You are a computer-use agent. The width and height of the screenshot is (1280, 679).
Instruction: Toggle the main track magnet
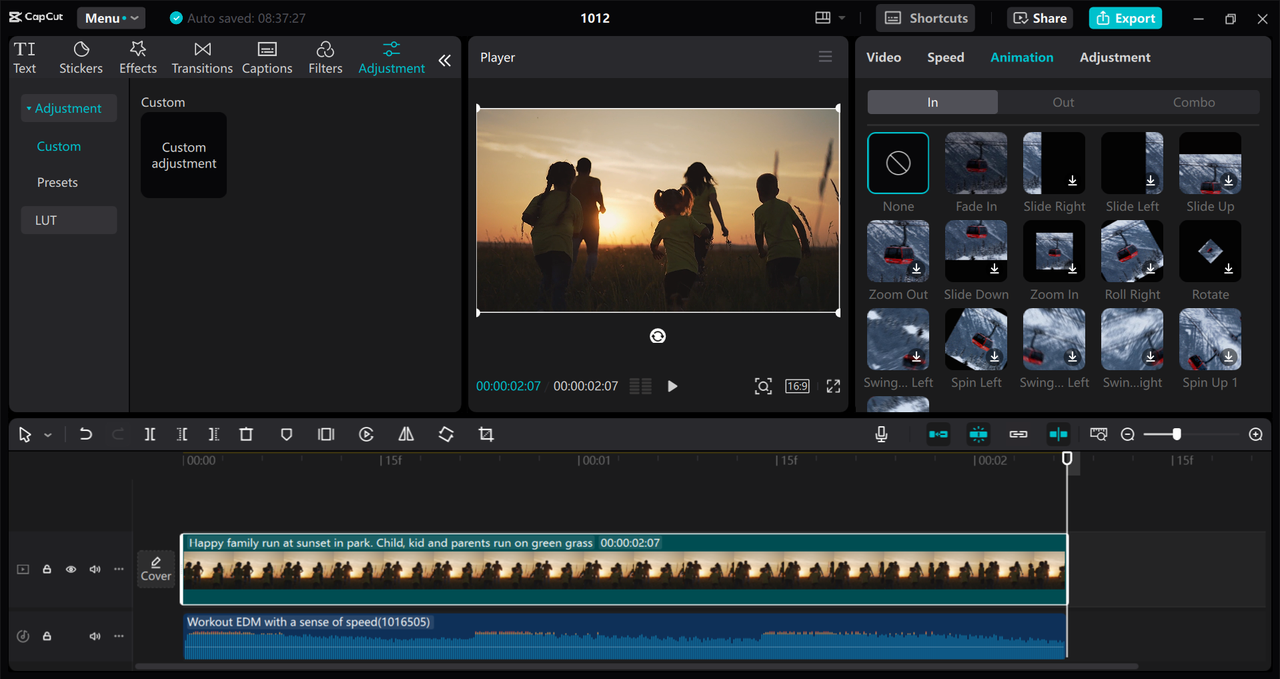(x=938, y=434)
